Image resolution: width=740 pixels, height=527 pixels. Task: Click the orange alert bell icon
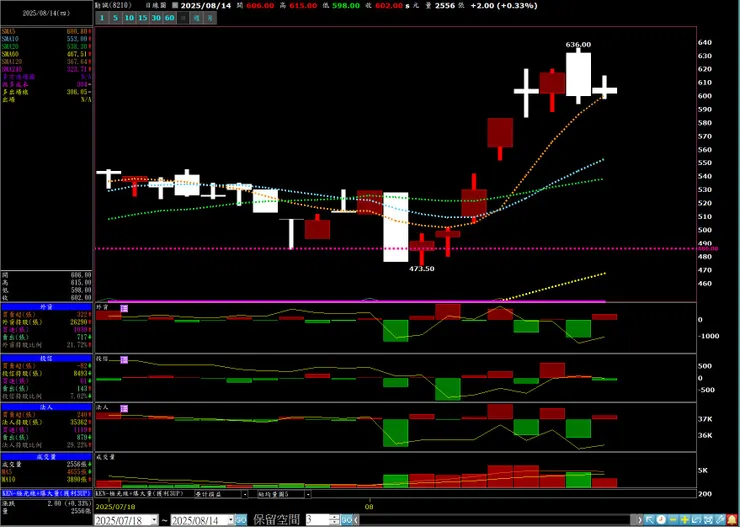[732, 520]
